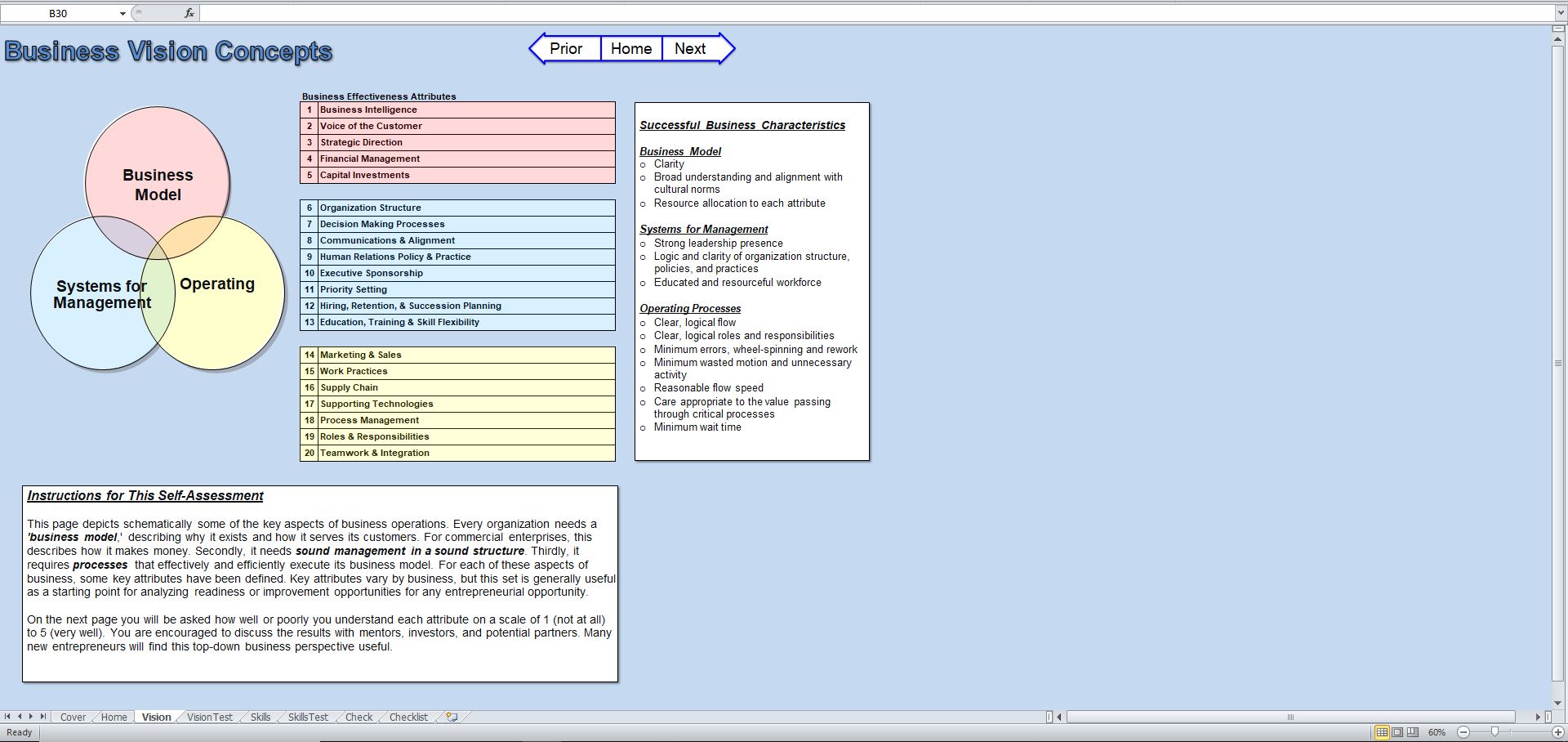
Task: Click the horizontal scrollbar thumb
Action: (1290, 717)
